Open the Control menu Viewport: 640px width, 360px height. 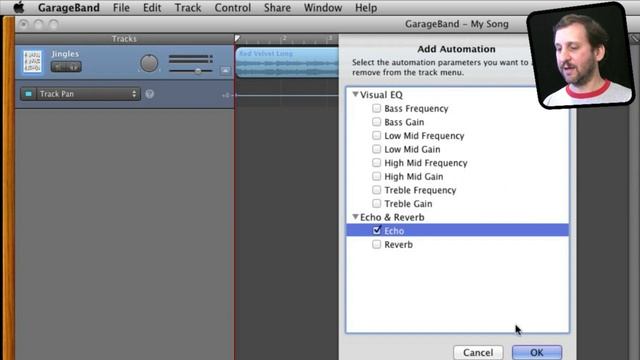pos(233,8)
